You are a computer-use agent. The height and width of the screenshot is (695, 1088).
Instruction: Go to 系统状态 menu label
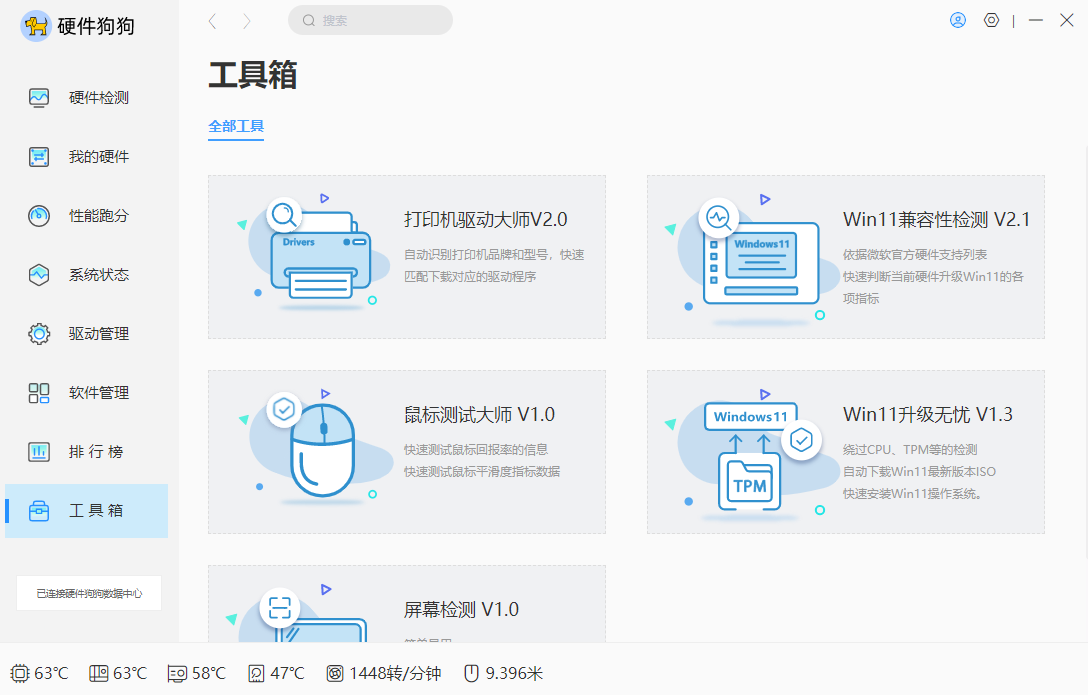99,275
